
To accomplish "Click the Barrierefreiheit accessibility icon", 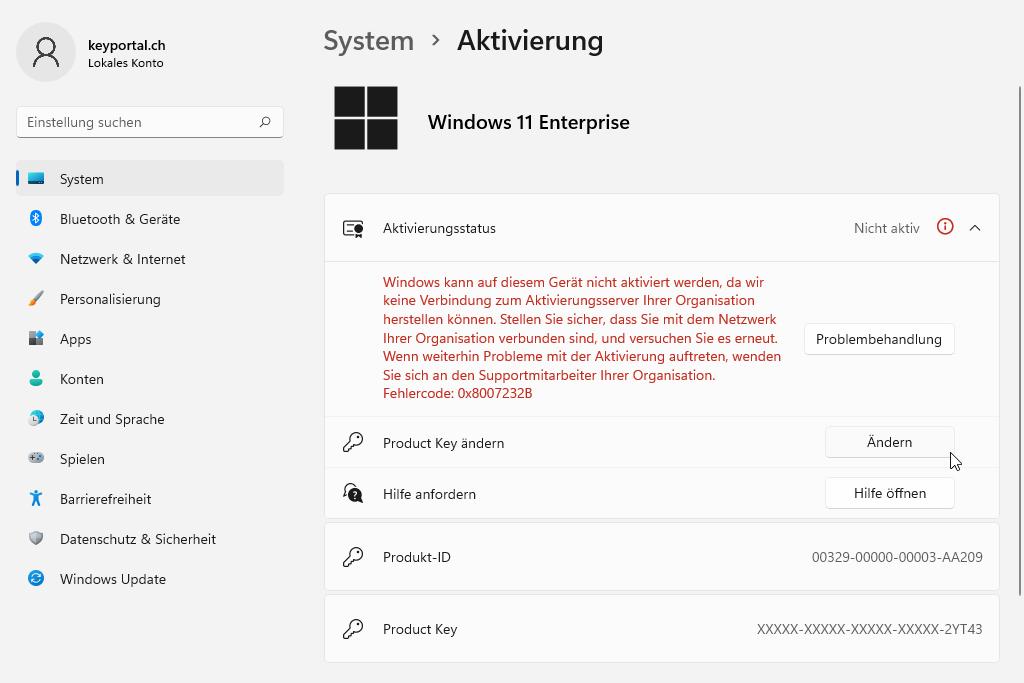I will pos(36,499).
